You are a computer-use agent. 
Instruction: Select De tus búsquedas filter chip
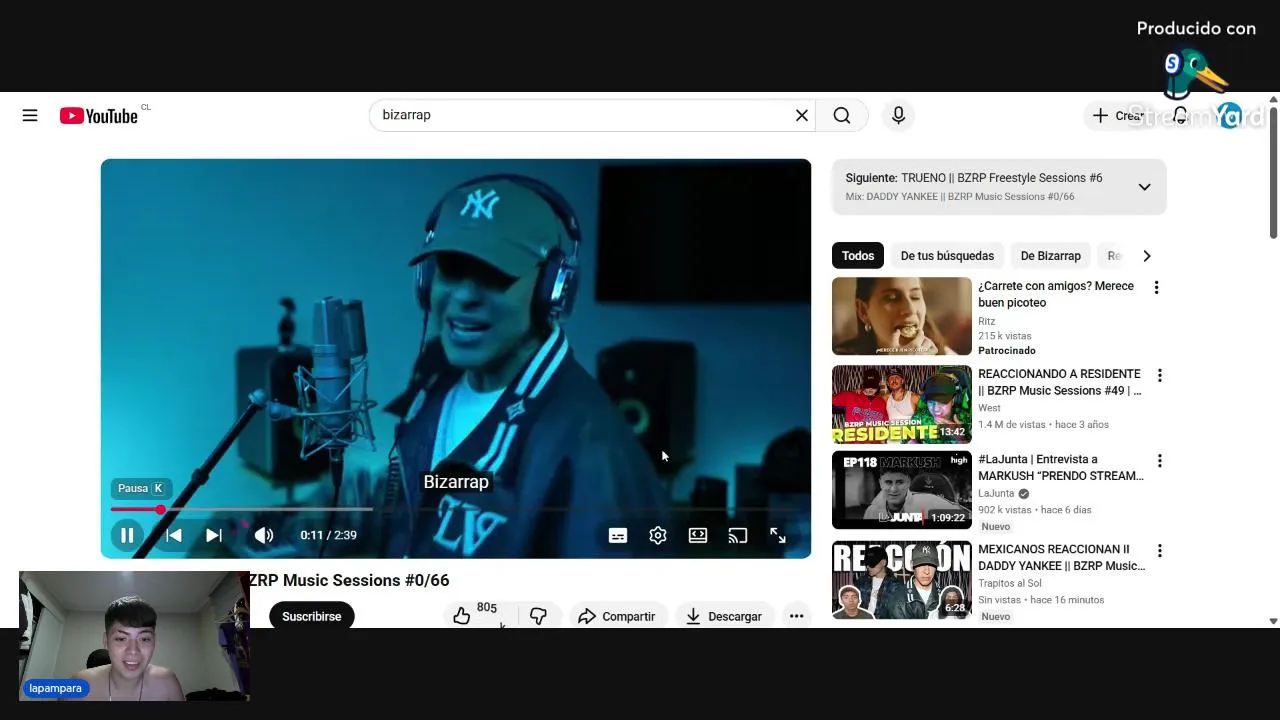(947, 256)
